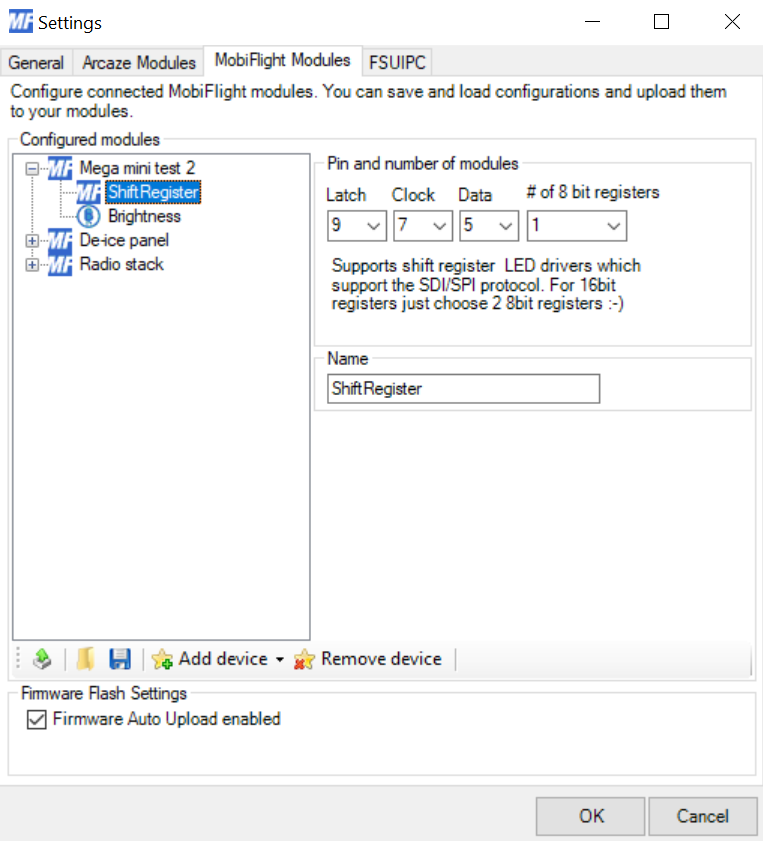Click into the Name text field
This screenshot has height=841, width=763.
pyautogui.click(x=463, y=388)
